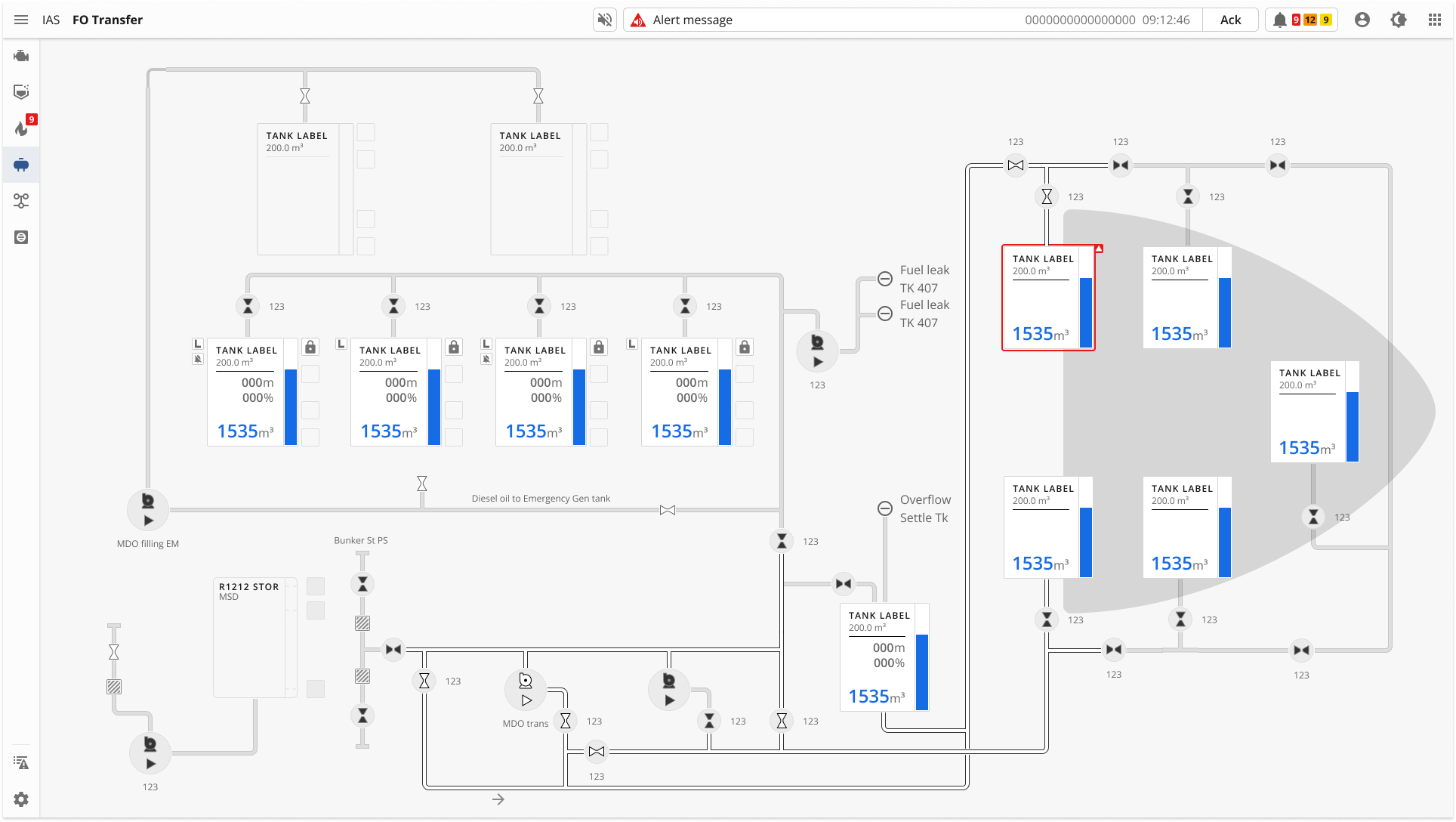Click the blue level bar of the alarmed tank
This screenshot has width=1456, height=822.
(x=1086, y=313)
